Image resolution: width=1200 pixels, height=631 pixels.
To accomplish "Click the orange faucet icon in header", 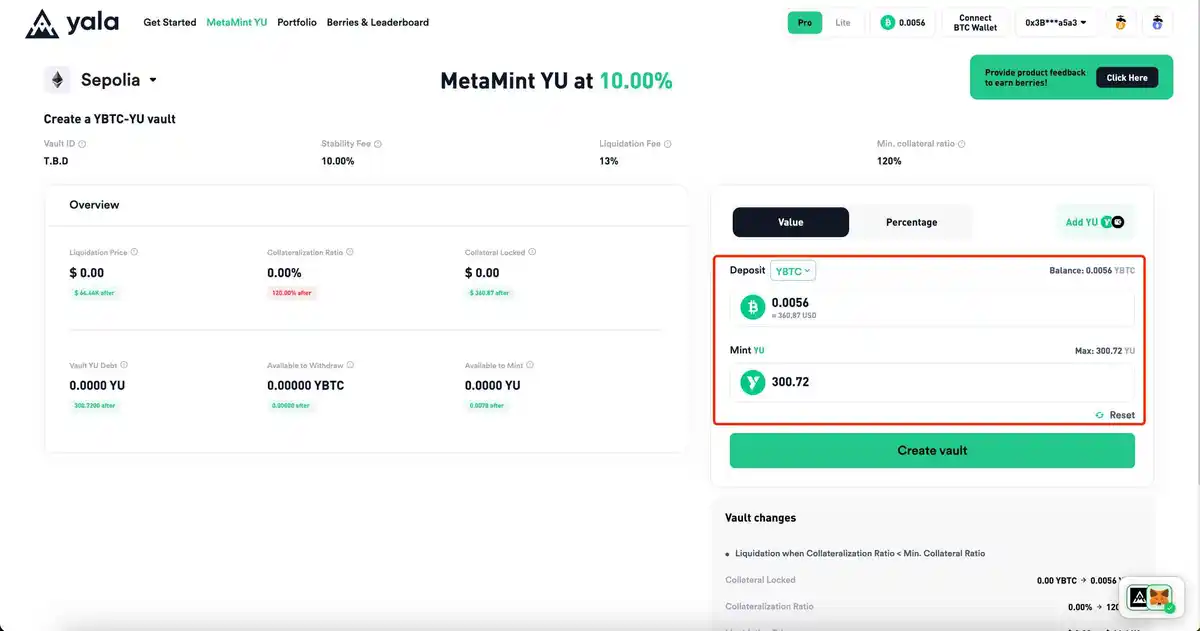I will click(1120, 23).
